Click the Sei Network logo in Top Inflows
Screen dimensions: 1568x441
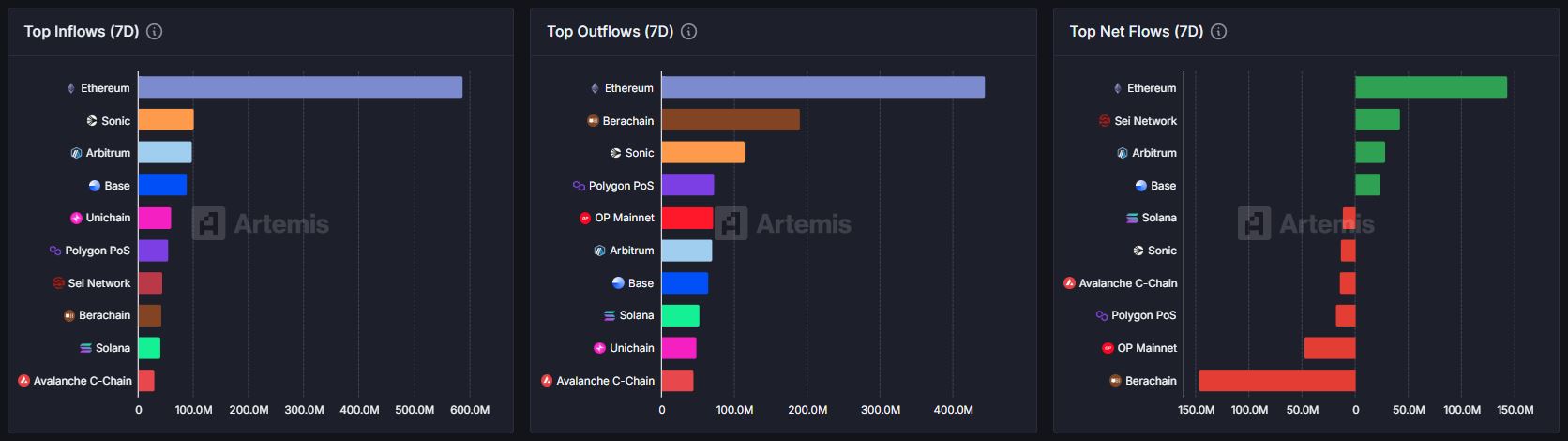point(58,283)
